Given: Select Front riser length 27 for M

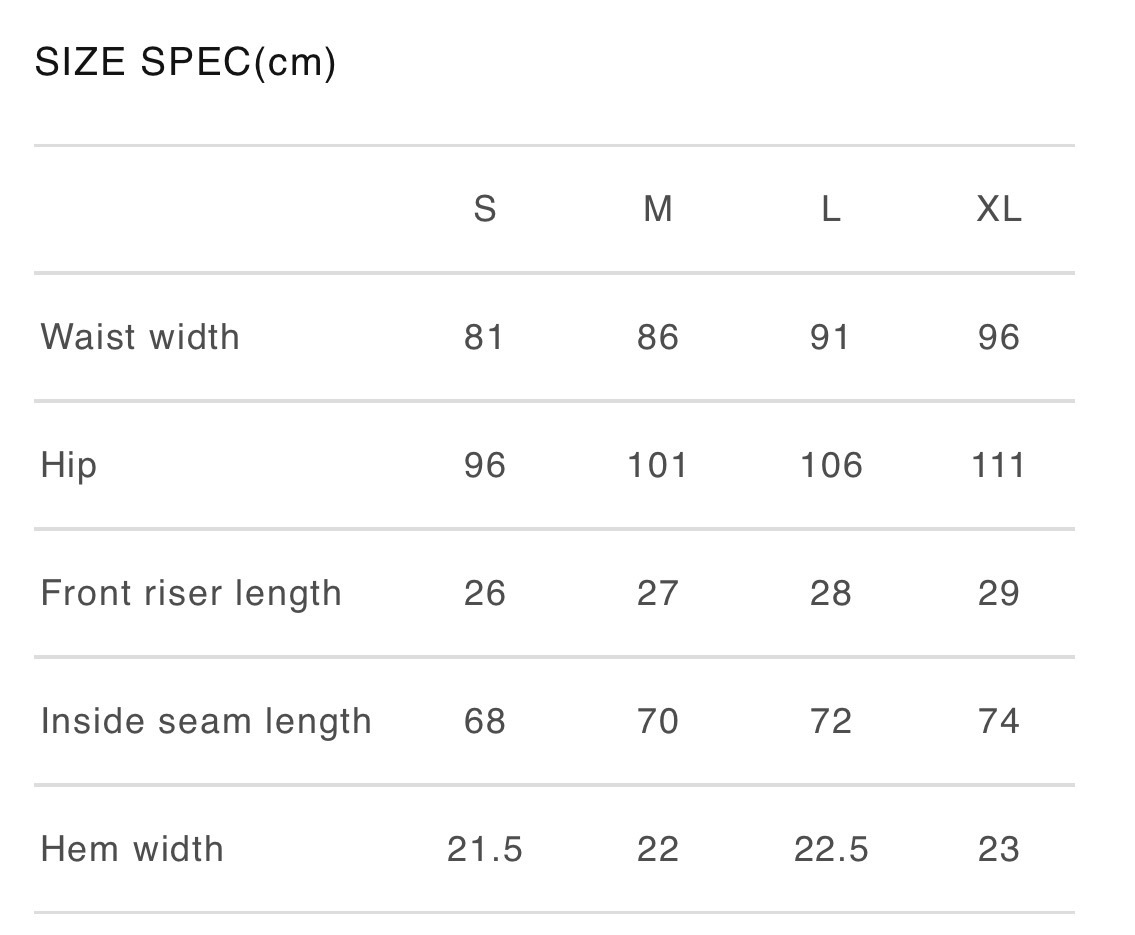Looking at the screenshot, I should pos(658,593).
